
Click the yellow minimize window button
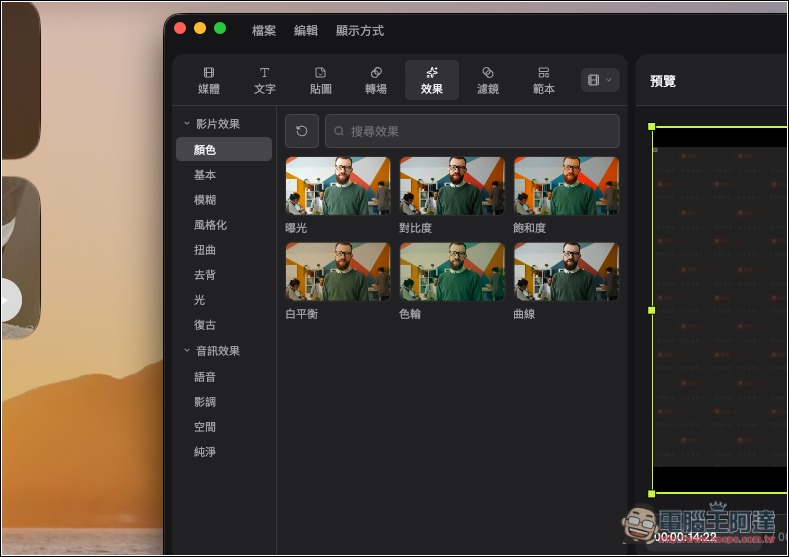coord(200,28)
